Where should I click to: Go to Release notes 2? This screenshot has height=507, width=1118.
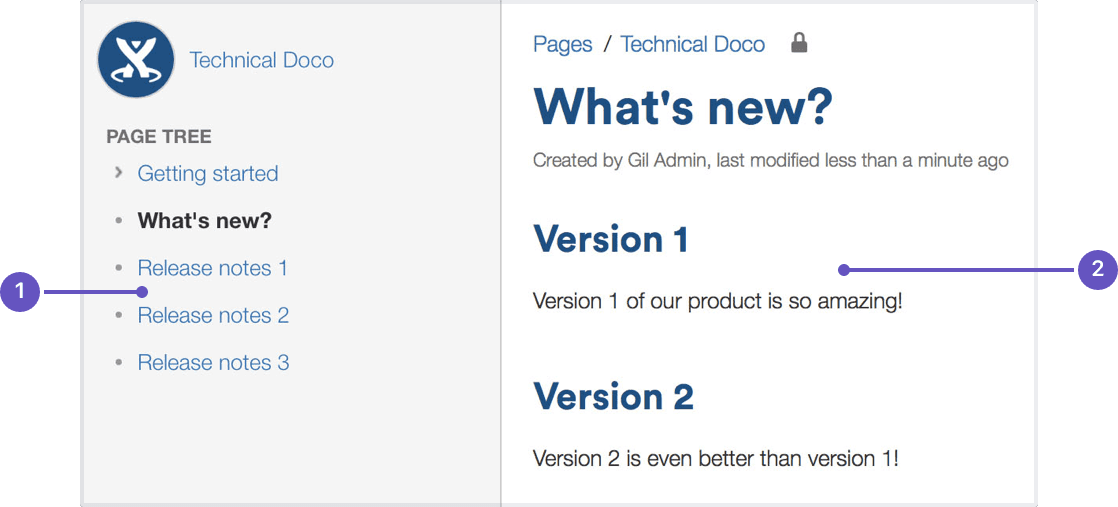tap(213, 315)
